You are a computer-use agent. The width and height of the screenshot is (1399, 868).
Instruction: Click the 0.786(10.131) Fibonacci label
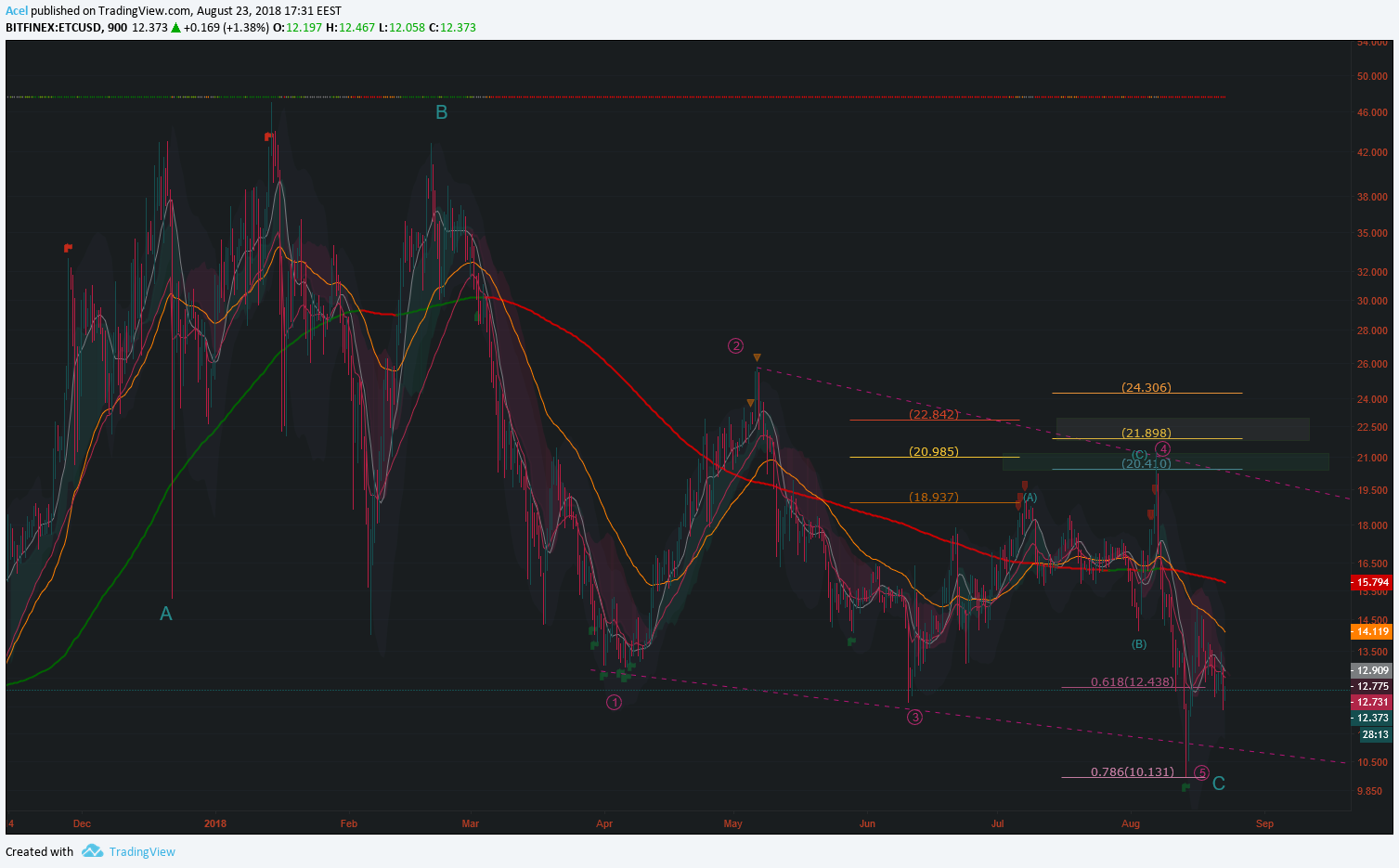[x=1133, y=771]
